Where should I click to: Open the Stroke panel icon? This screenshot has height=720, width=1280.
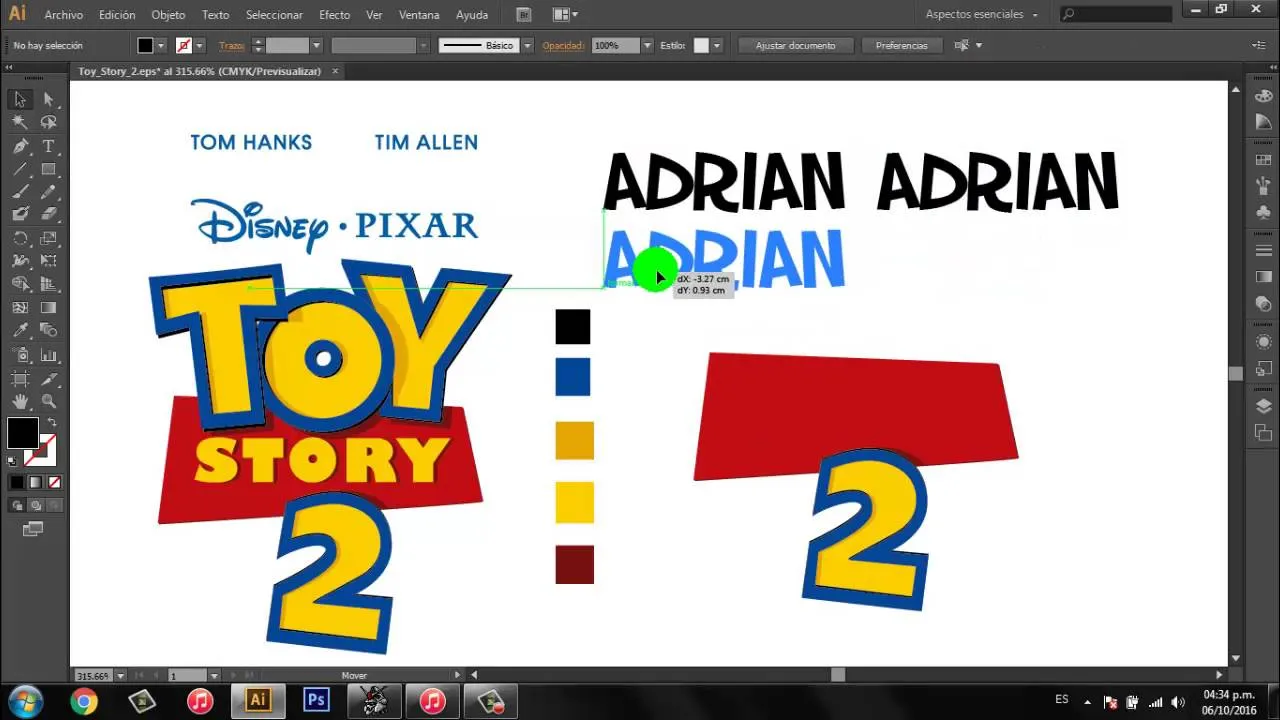coord(1263,250)
